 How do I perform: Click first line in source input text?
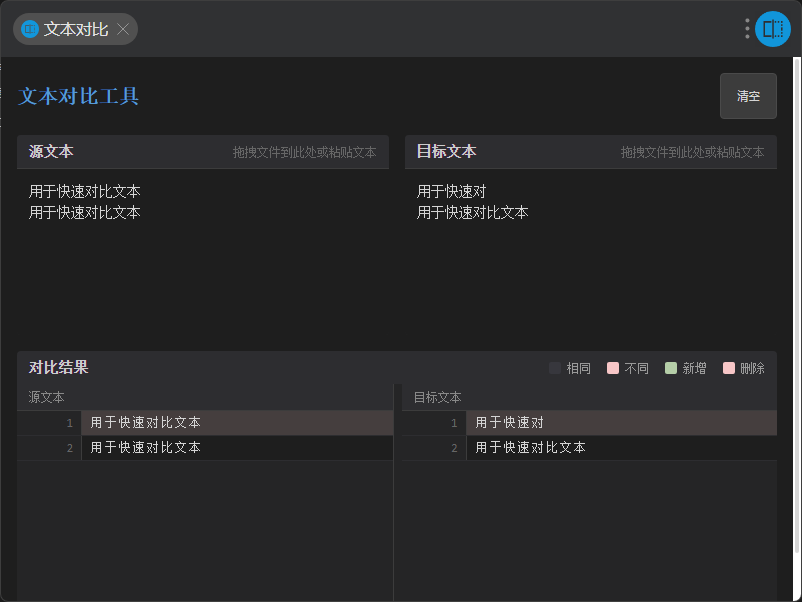click(85, 191)
